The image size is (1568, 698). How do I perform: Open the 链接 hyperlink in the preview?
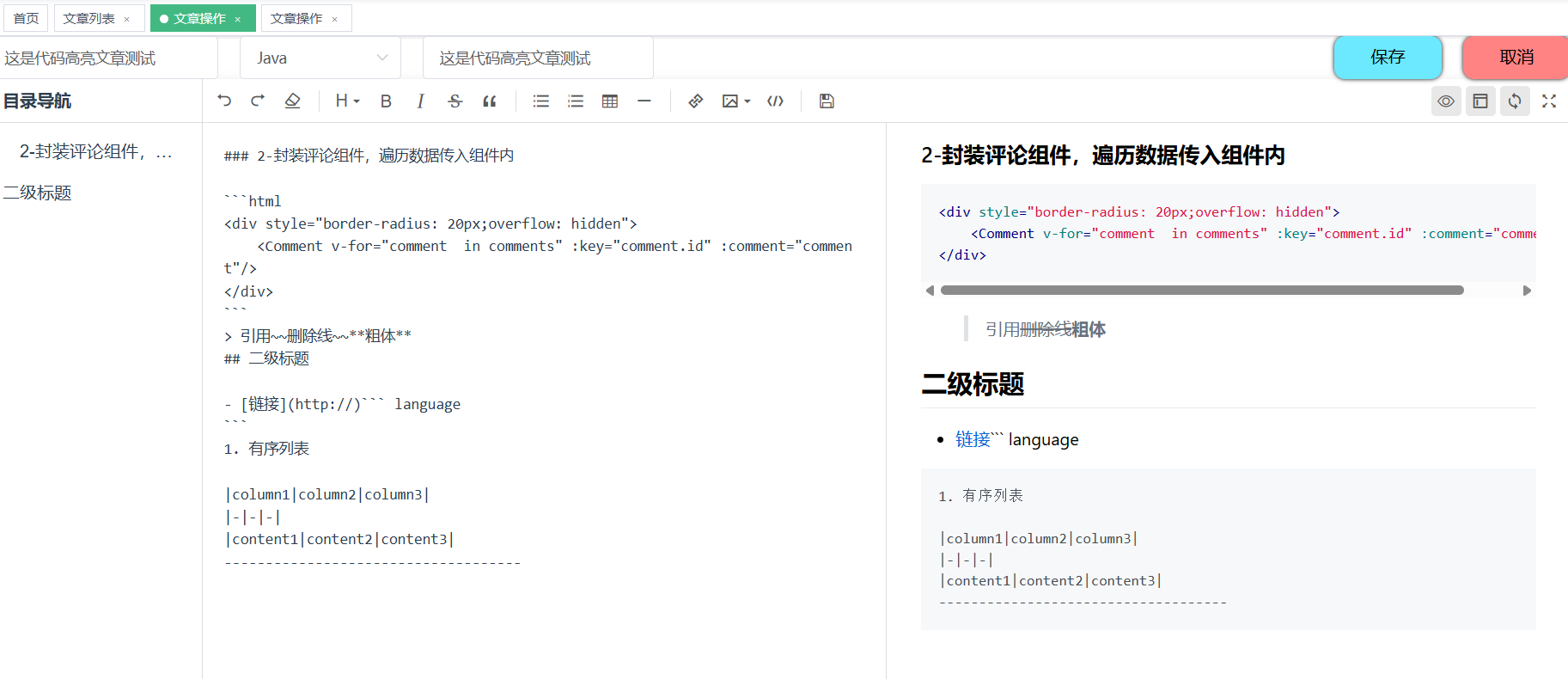[973, 439]
